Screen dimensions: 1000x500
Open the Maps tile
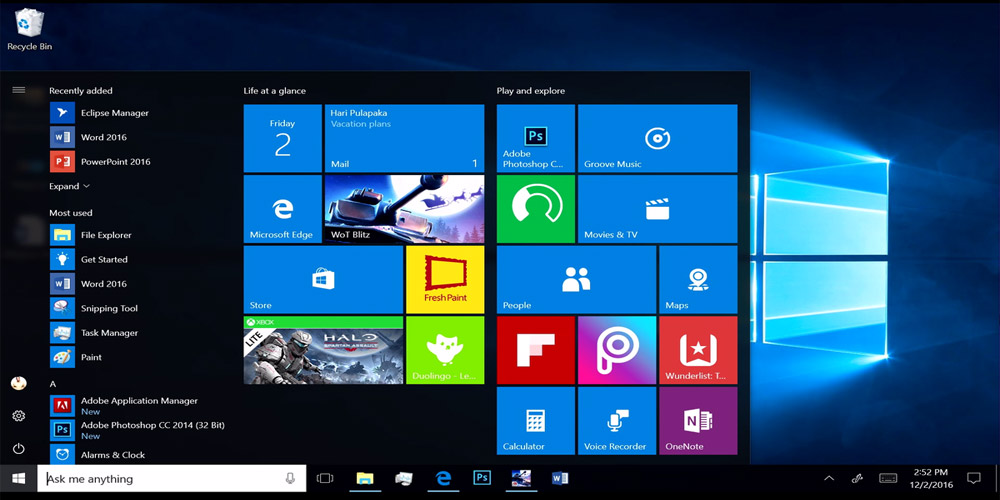pos(698,280)
